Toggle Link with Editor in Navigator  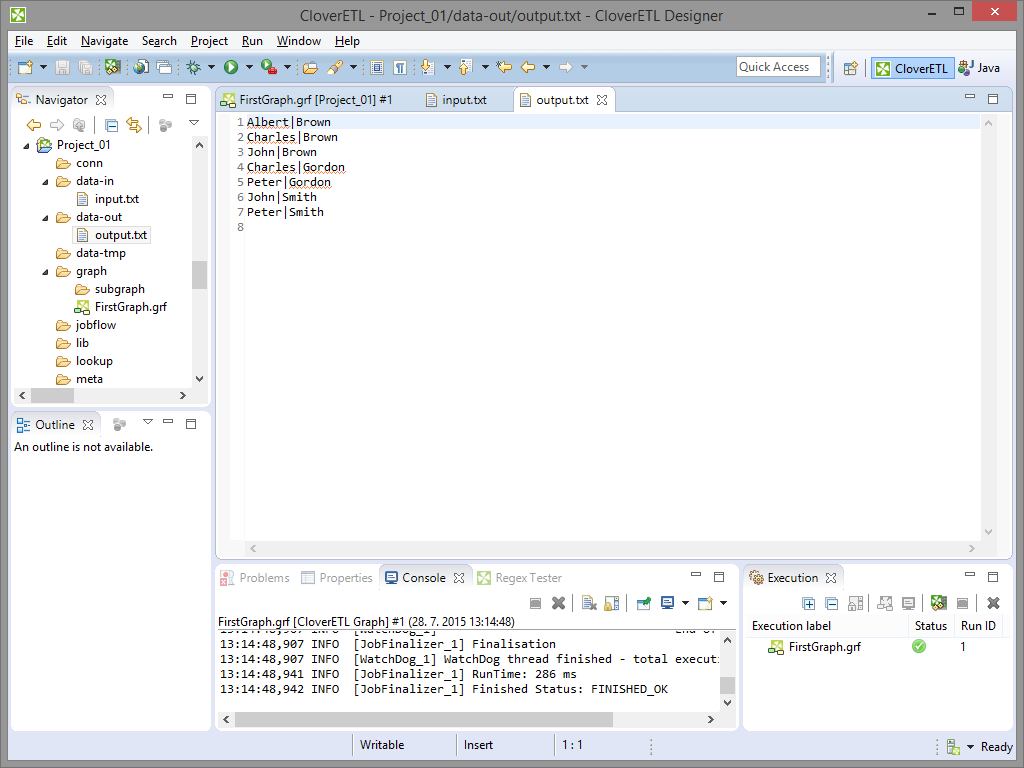(x=133, y=125)
